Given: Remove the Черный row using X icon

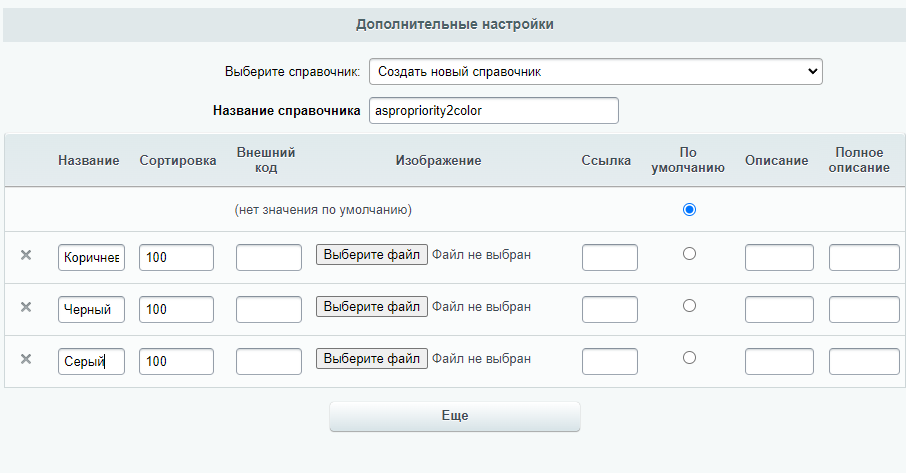Looking at the screenshot, I should (x=26, y=307).
